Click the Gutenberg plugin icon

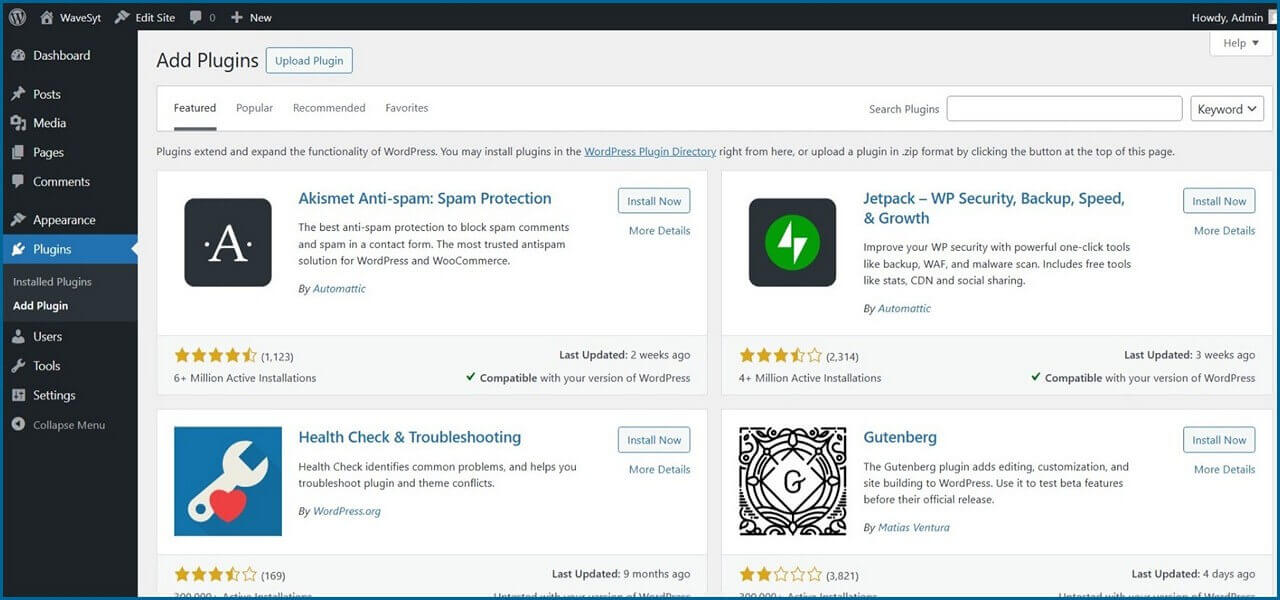coord(793,481)
